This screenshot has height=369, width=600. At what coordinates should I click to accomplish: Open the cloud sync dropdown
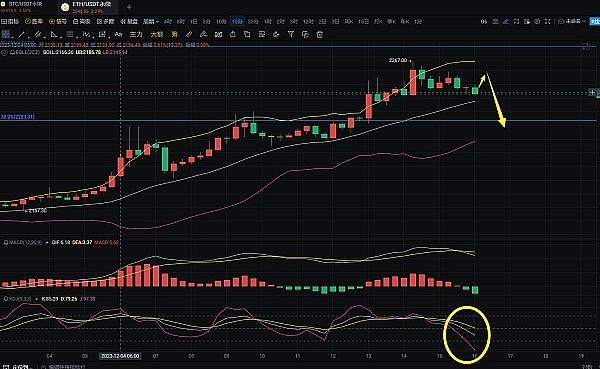coord(572,21)
